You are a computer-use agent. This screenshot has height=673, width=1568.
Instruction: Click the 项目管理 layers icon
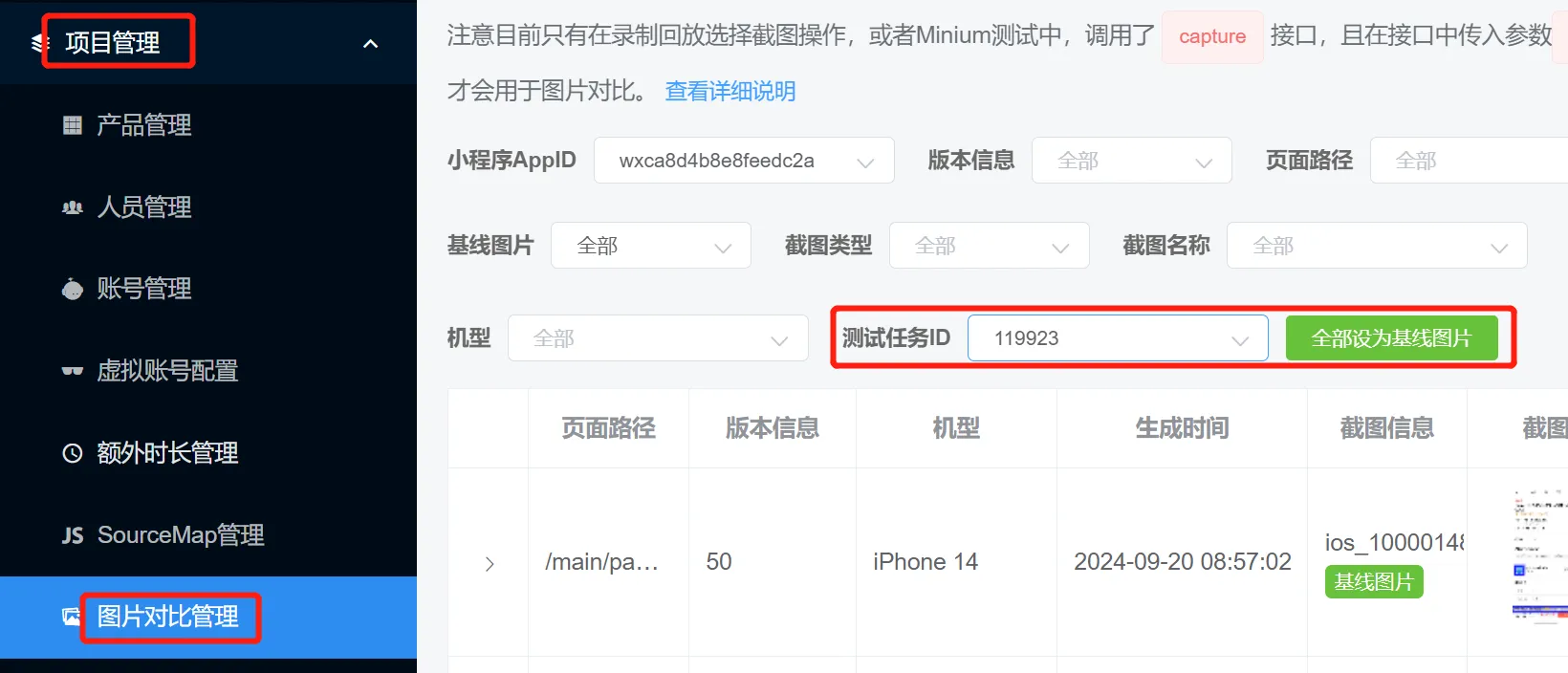pos(39,42)
